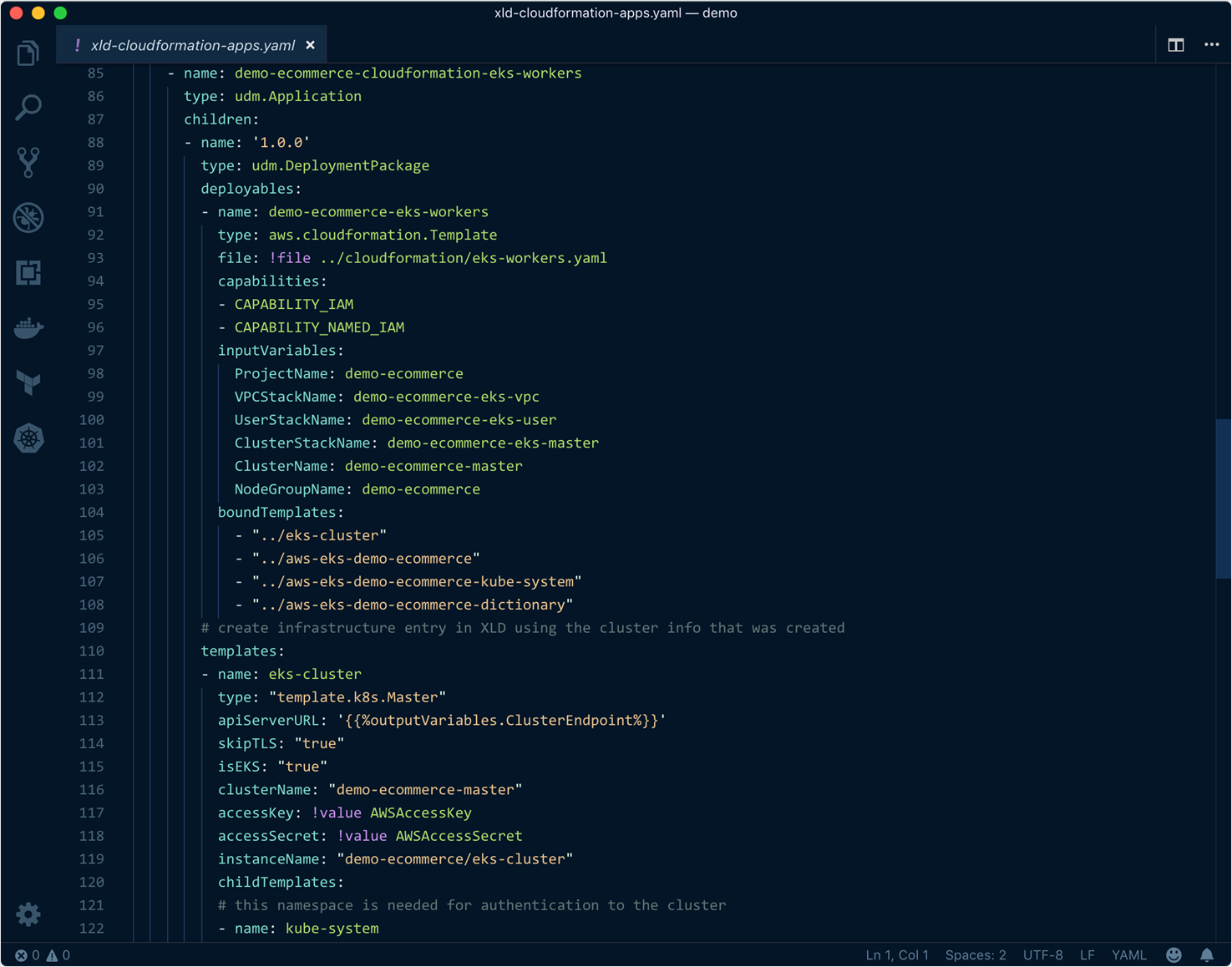Viewport: 1232px width, 967px height.
Task: Click the 'CAPABILITY_NAMED_IAM' entry
Action: [319, 327]
